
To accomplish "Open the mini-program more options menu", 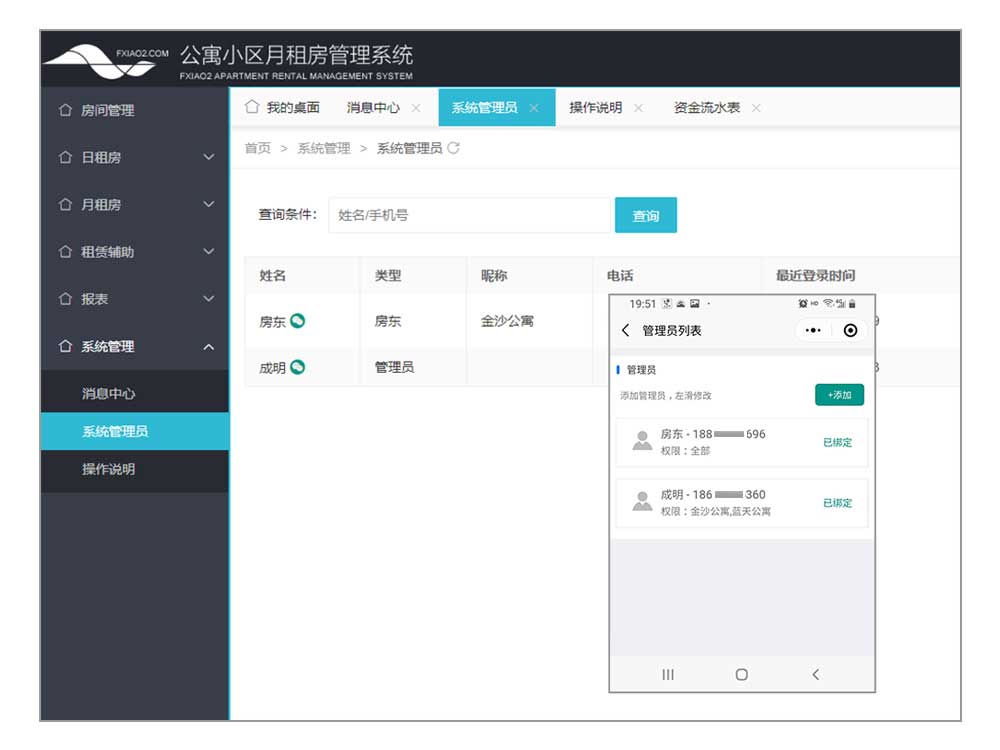I will pyautogui.click(x=813, y=330).
